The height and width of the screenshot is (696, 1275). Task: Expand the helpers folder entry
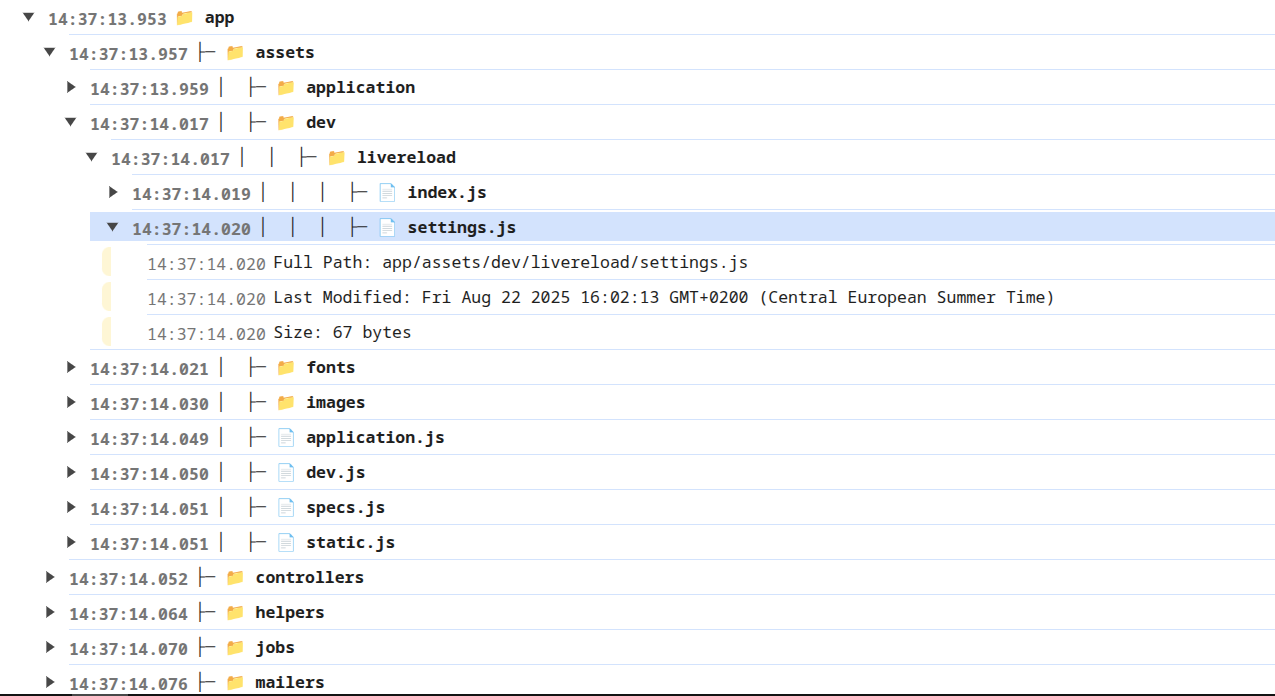(x=50, y=612)
